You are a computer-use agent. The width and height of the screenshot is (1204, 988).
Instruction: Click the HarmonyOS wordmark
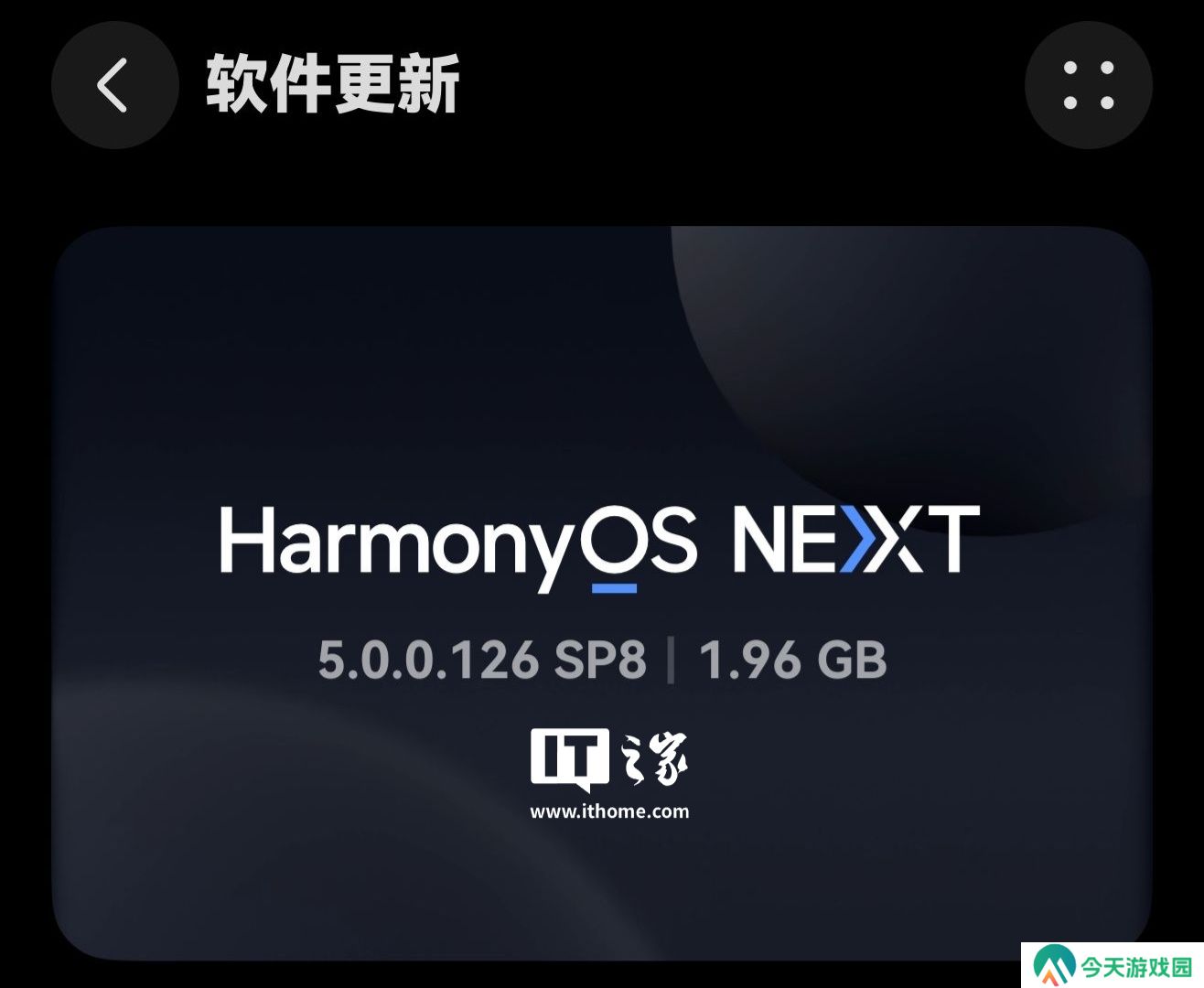pyautogui.click(x=458, y=546)
